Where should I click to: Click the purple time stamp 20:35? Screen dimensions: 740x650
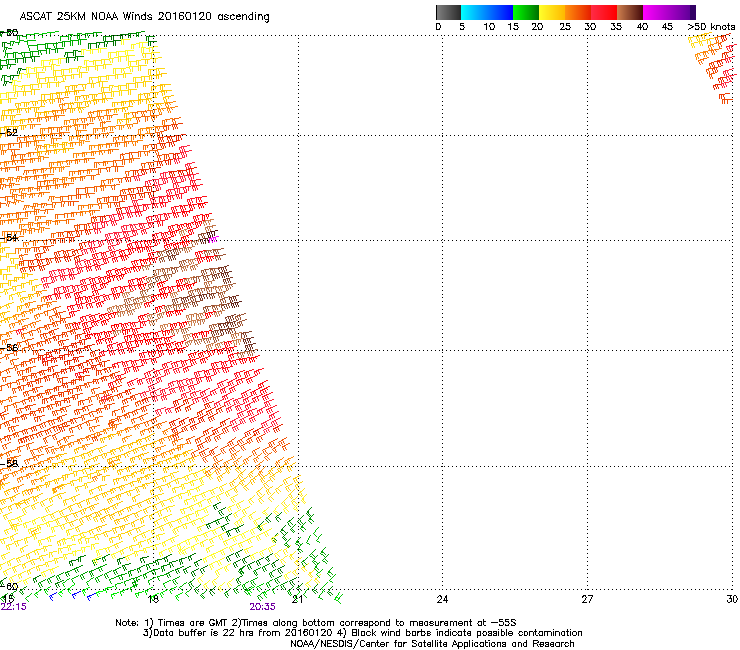coord(262,607)
